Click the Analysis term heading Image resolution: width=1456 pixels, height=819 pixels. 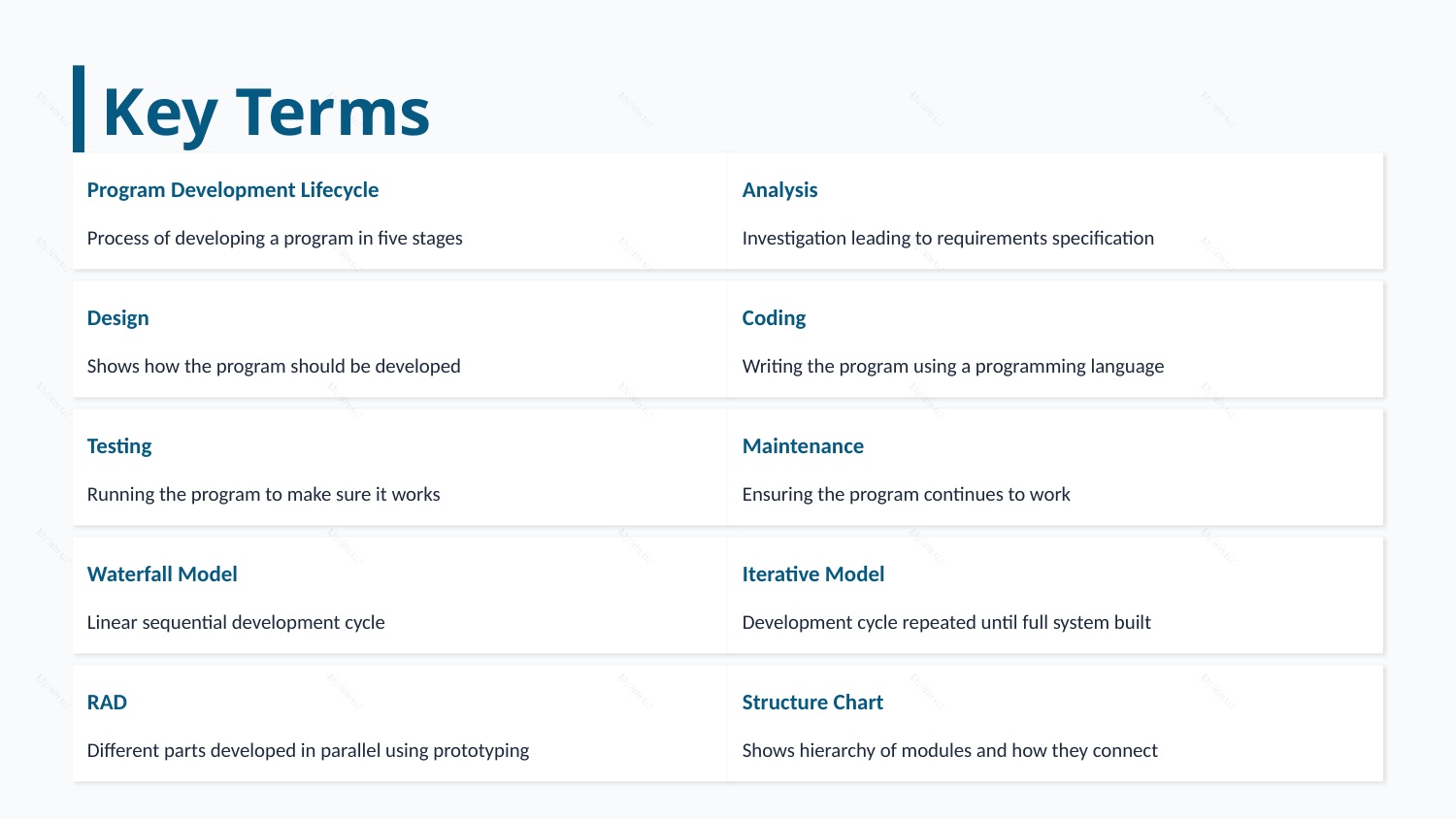[779, 190]
